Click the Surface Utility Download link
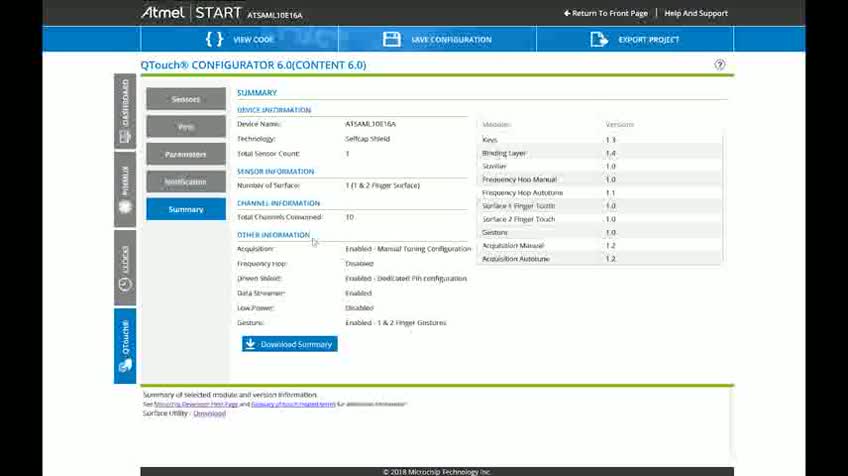The width and height of the screenshot is (848, 476). (x=209, y=413)
